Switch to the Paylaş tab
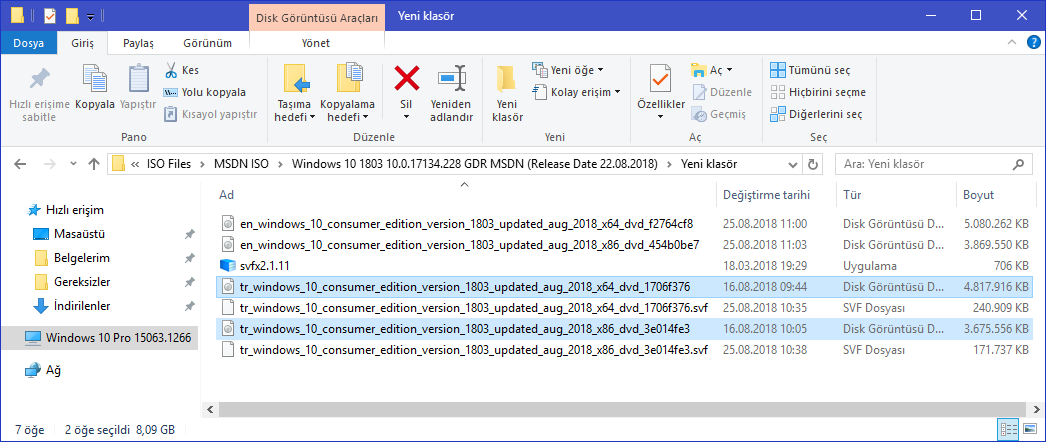The height and width of the screenshot is (442, 1046). (138, 43)
